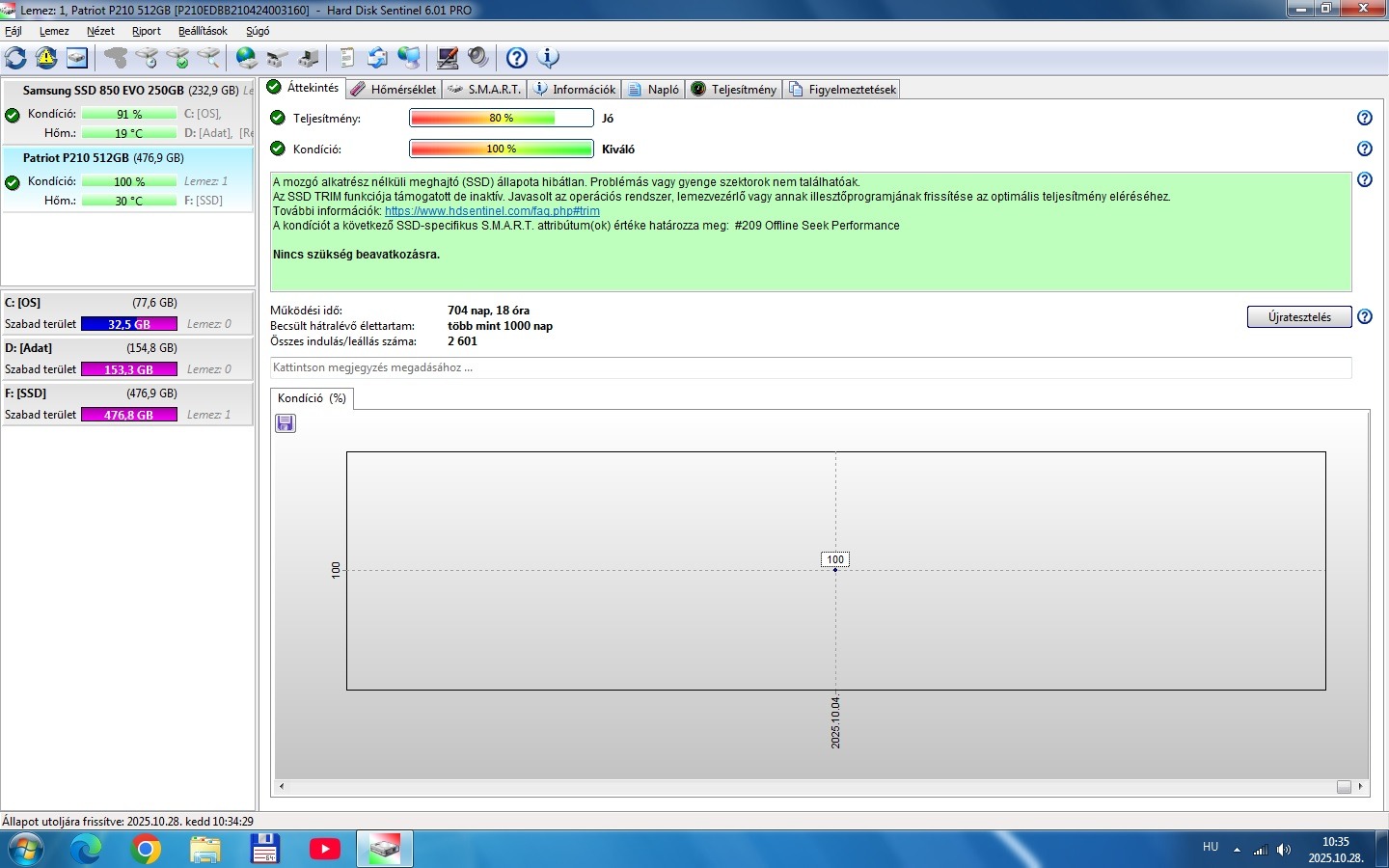This screenshot has width=1389, height=868.
Task: Click help icon next to Kondíció bar
Action: click(1365, 149)
